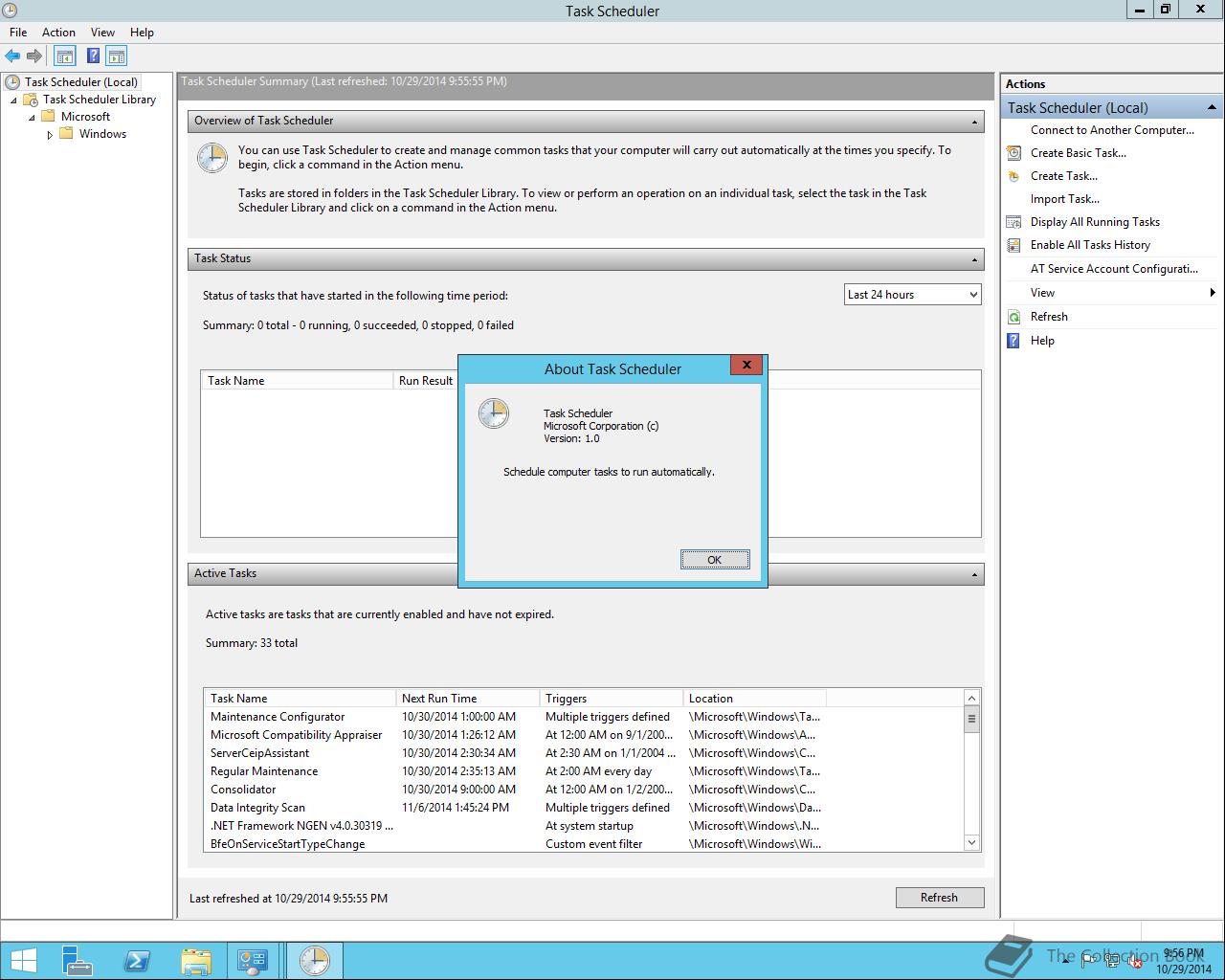Click the Microsoft folder icon in tree
Screen dimensions: 1225x980
click(48, 117)
